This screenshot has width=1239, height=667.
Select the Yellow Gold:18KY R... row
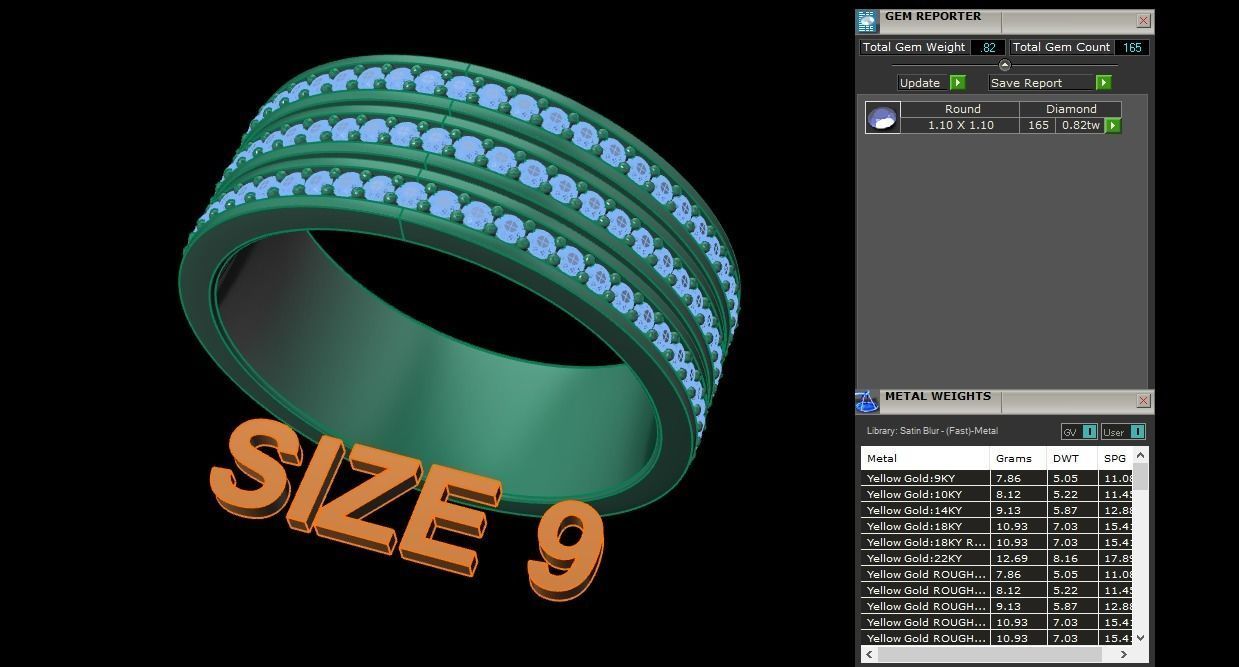[997, 542]
